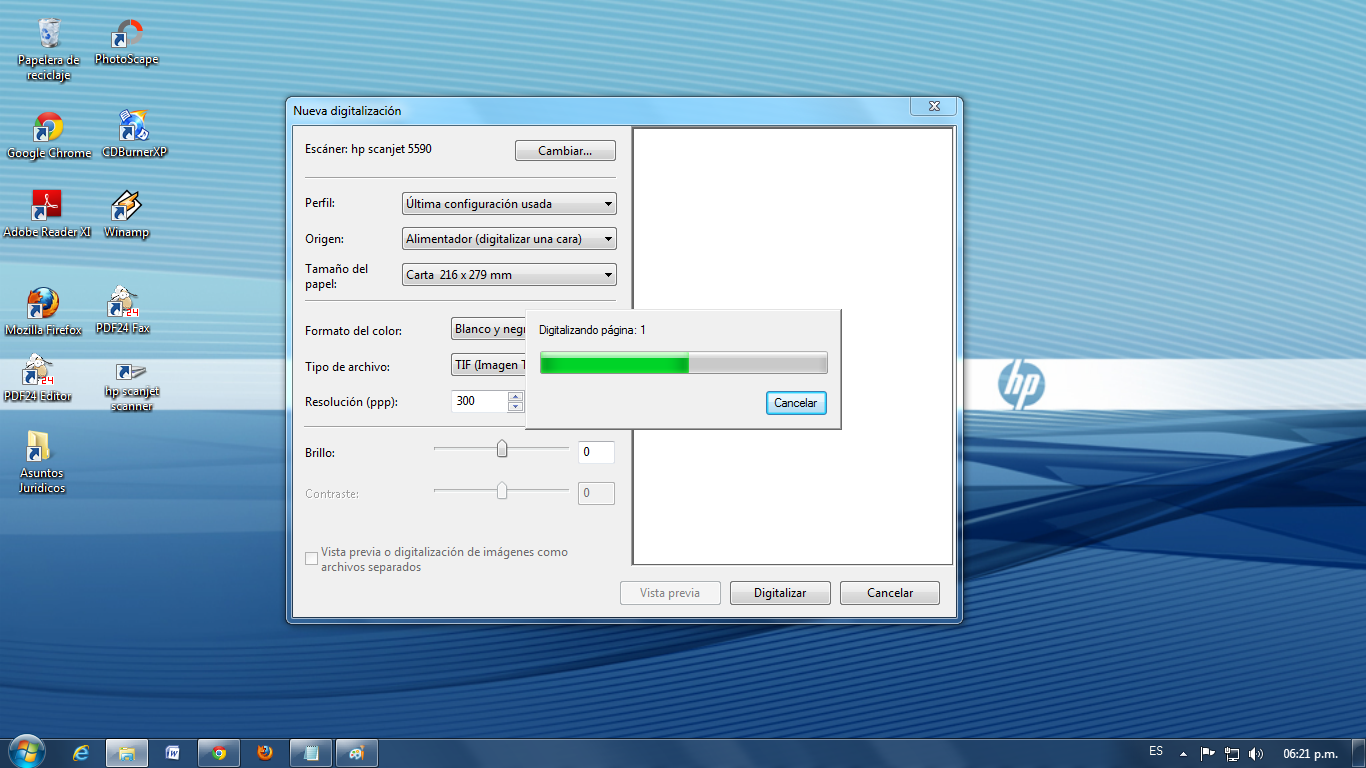The height and width of the screenshot is (768, 1366).
Task: Open the Tipo de archivo combo box
Action: (488, 365)
